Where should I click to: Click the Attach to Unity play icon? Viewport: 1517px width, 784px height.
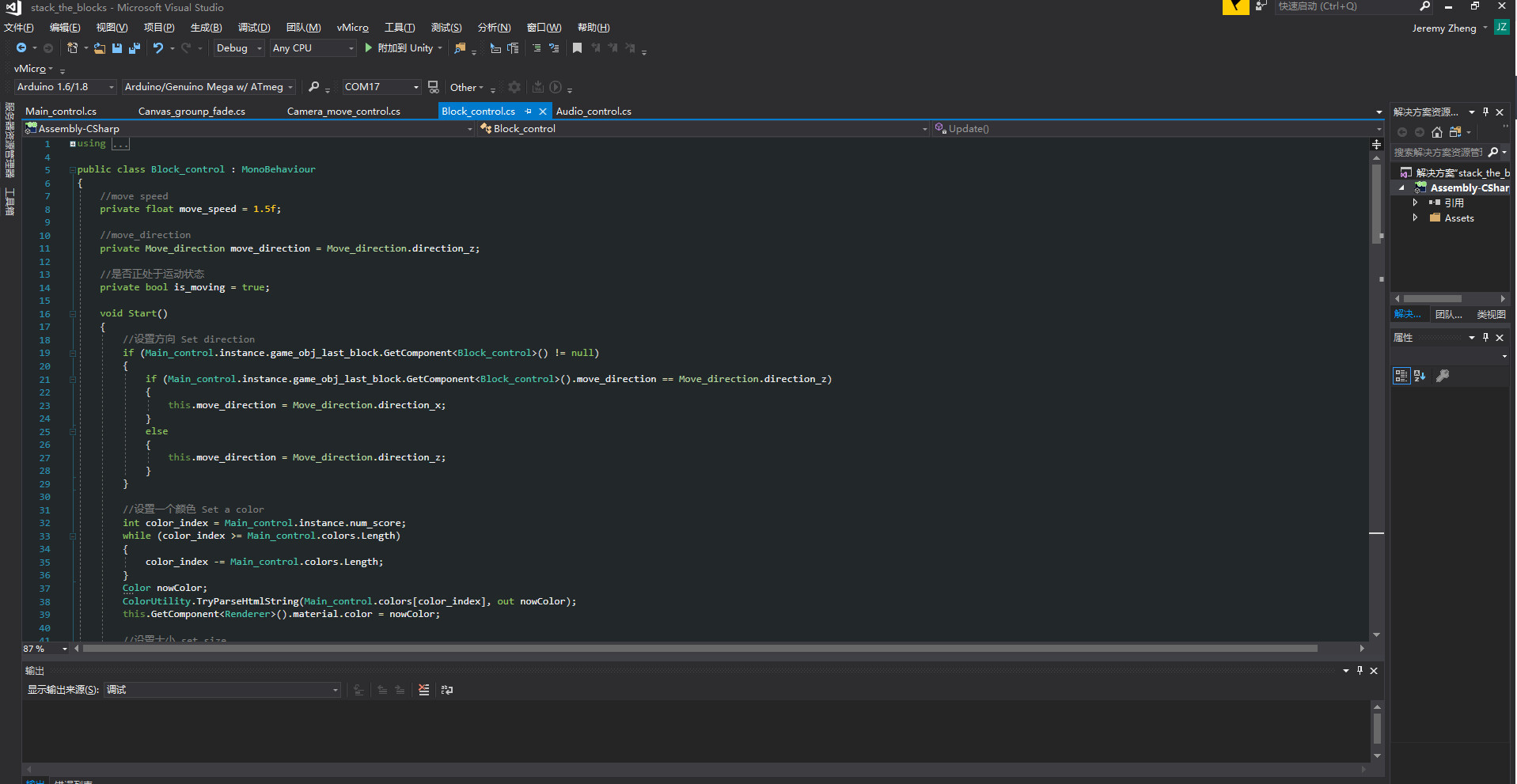click(369, 47)
